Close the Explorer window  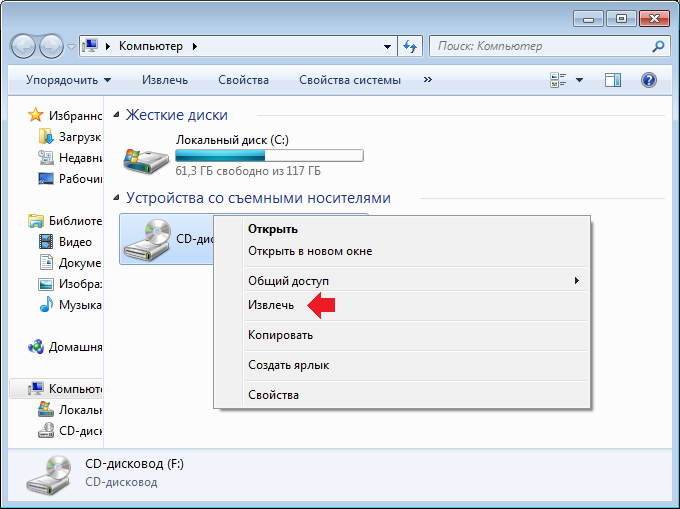tap(654, 19)
